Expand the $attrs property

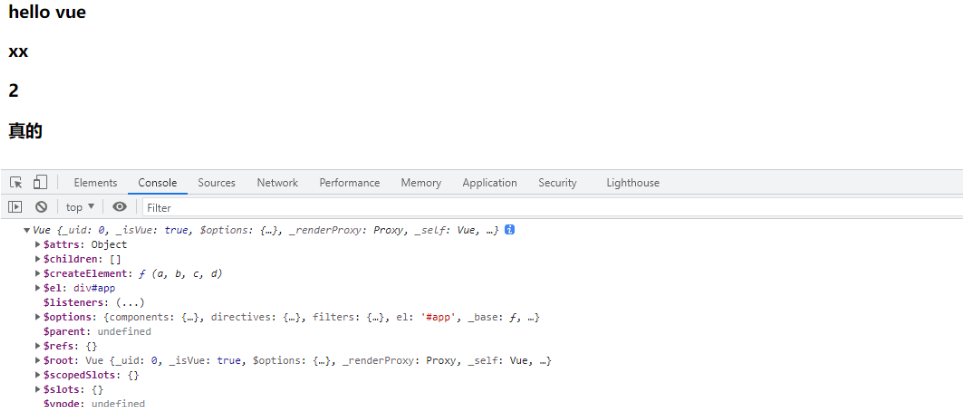38,244
